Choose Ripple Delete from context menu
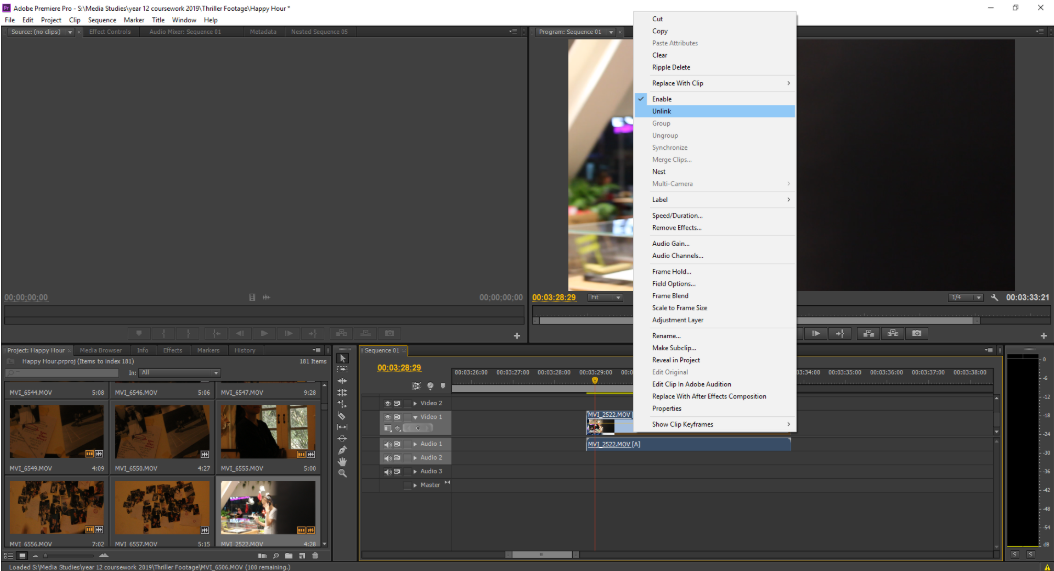Screen dimensions: 1054x571 (x=715, y=67)
